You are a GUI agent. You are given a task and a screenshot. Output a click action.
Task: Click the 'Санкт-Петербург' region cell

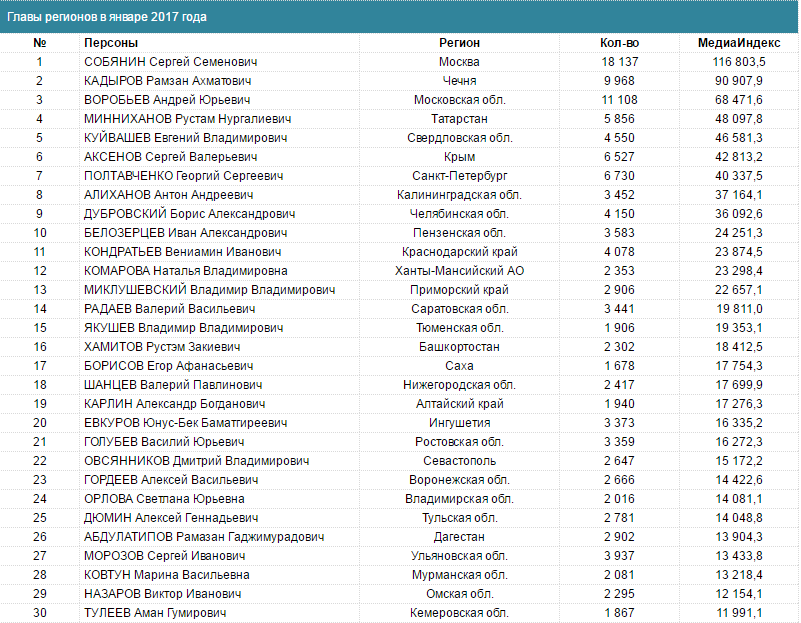click(459, 176)
